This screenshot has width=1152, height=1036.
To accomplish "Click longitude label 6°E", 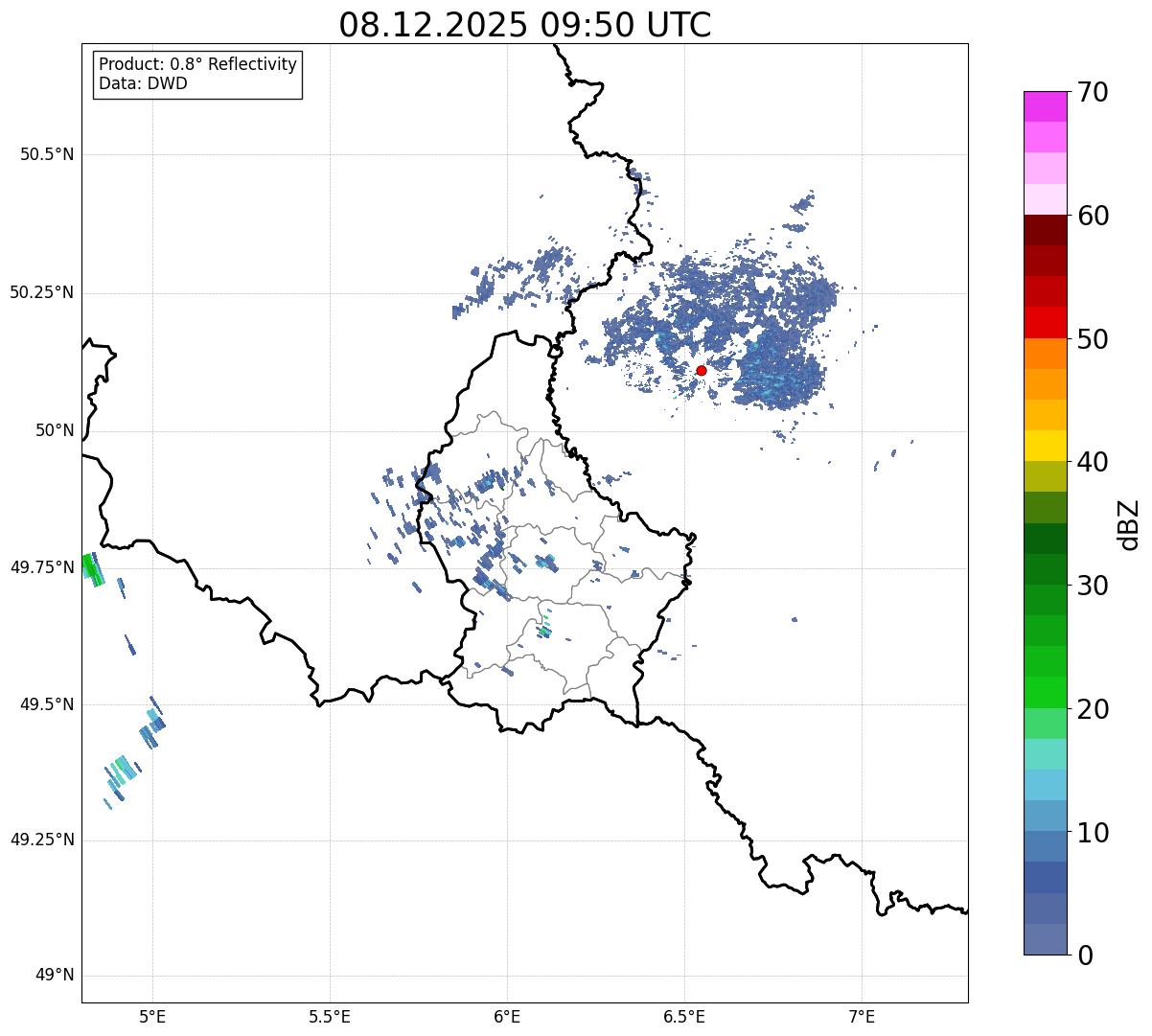I will point(507,1016).
